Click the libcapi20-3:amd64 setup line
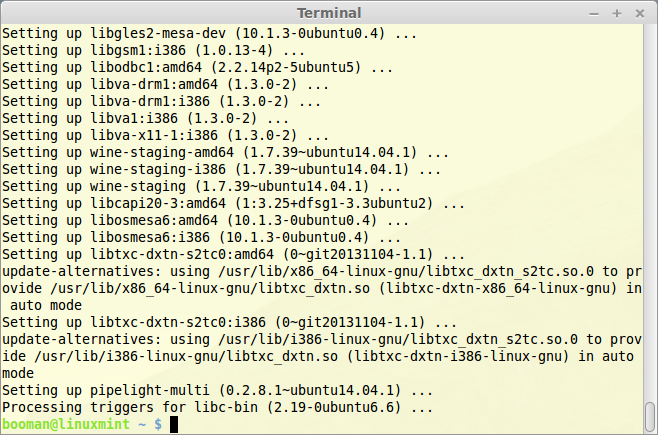 233,203
